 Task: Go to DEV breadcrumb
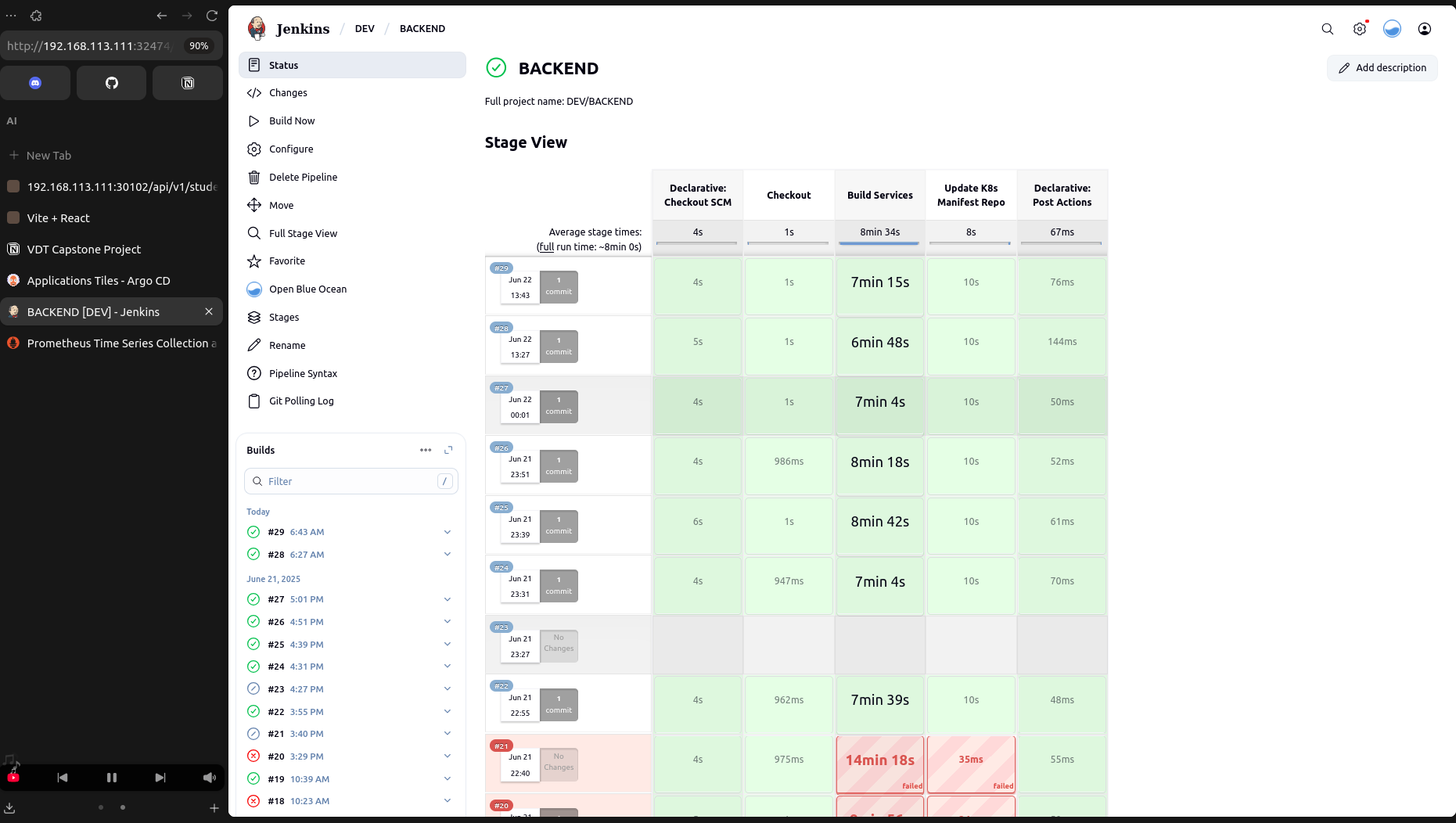(x=365, y=29)
